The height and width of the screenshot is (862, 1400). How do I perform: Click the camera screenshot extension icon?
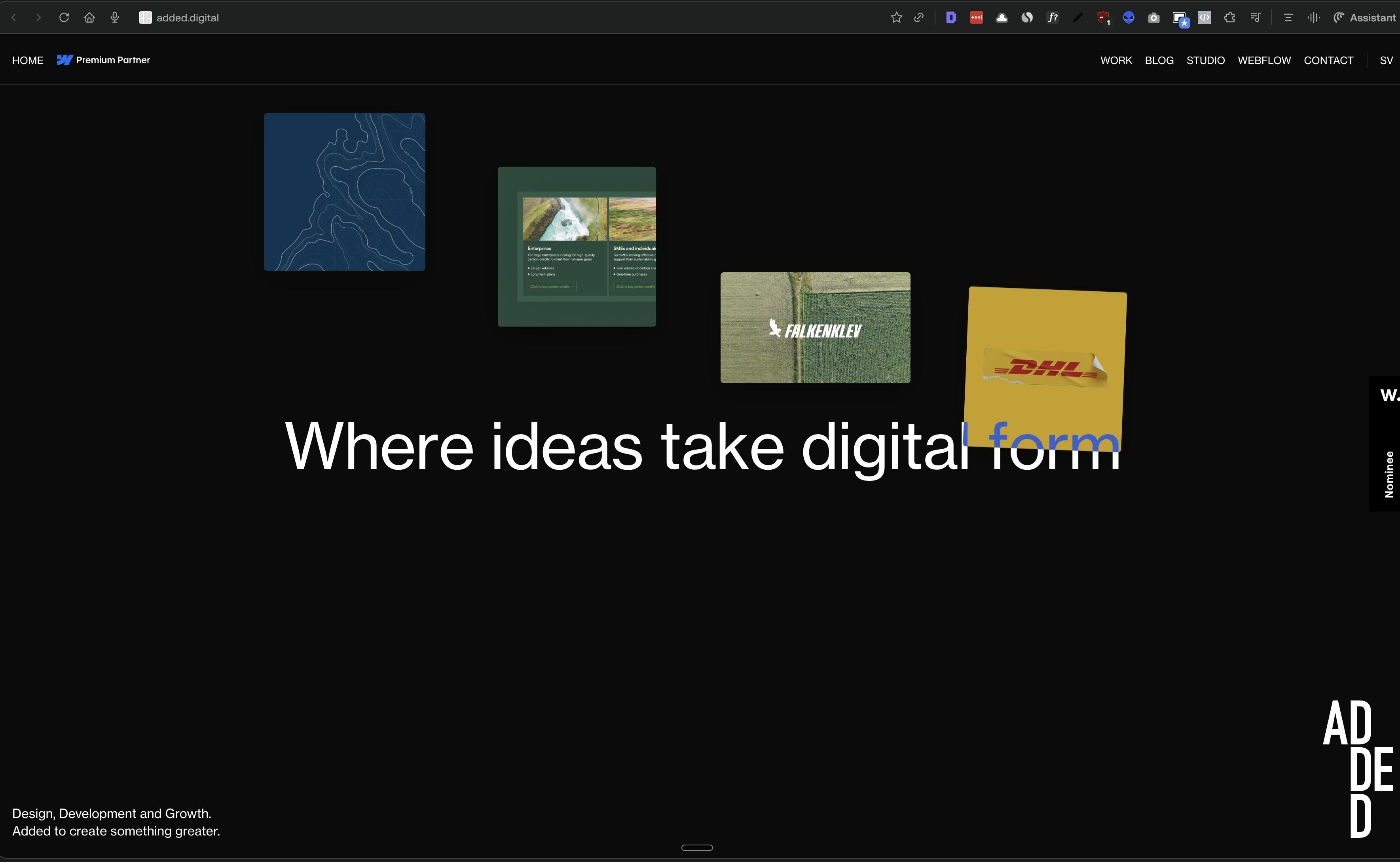(x=1153, y=18)
